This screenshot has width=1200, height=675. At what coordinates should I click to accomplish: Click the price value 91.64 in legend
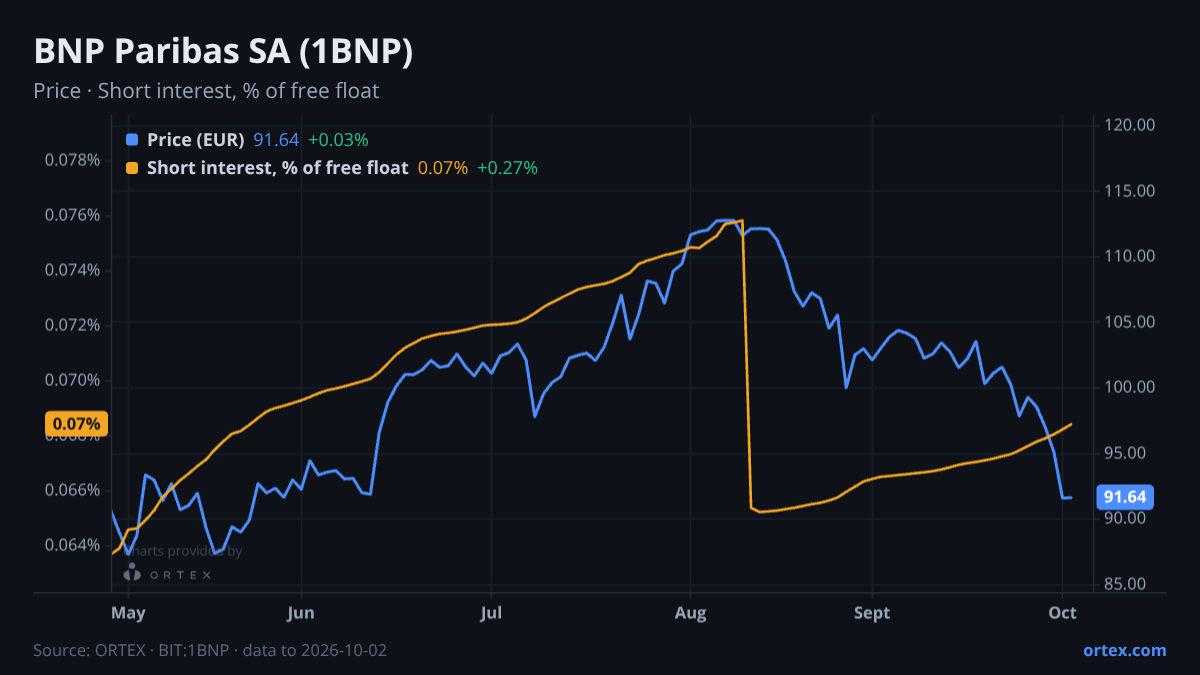(276, 140)
